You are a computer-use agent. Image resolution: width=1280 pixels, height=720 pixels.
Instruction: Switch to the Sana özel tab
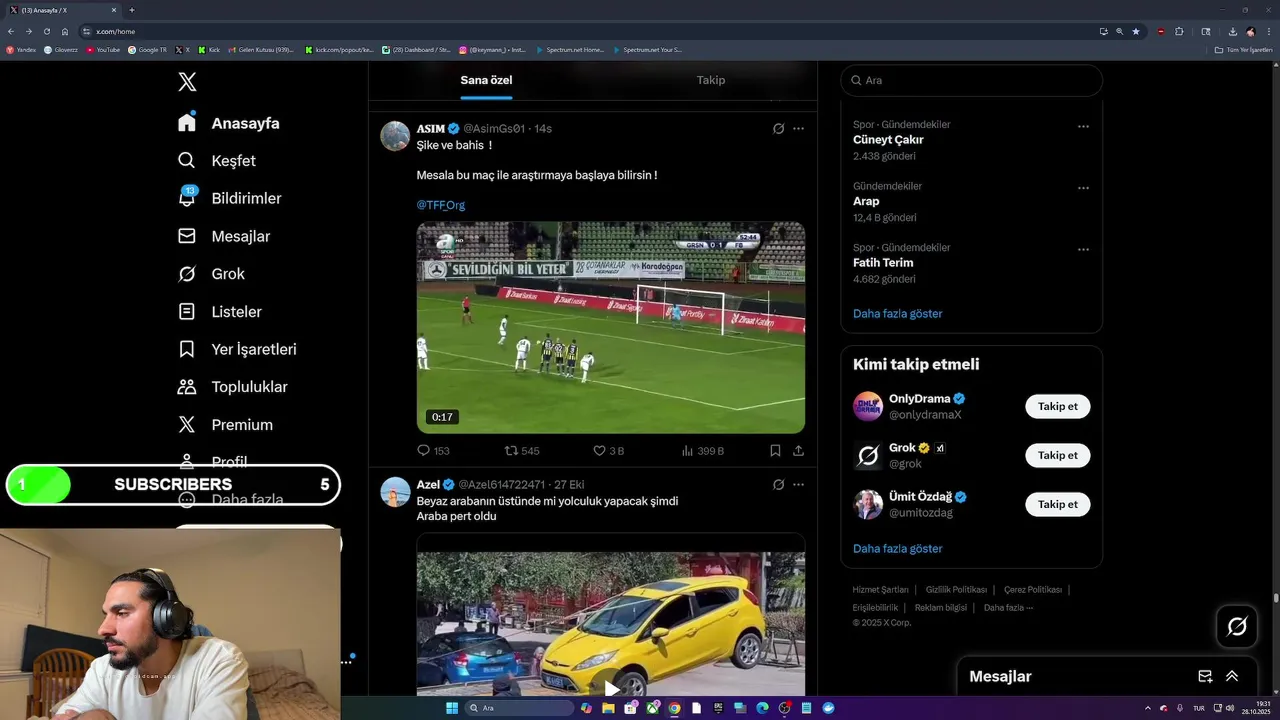point(486,80)
